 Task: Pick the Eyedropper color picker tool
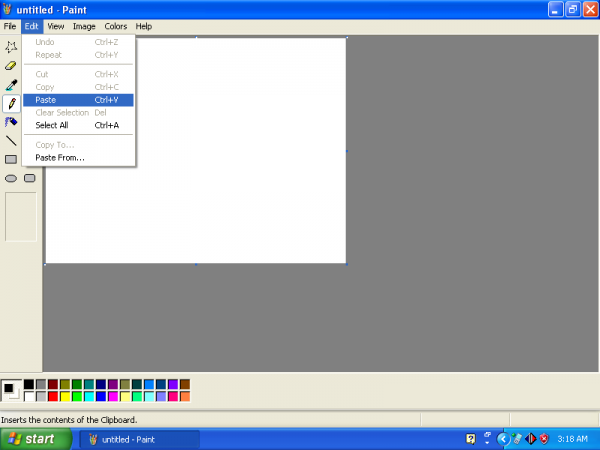point(11,85)
